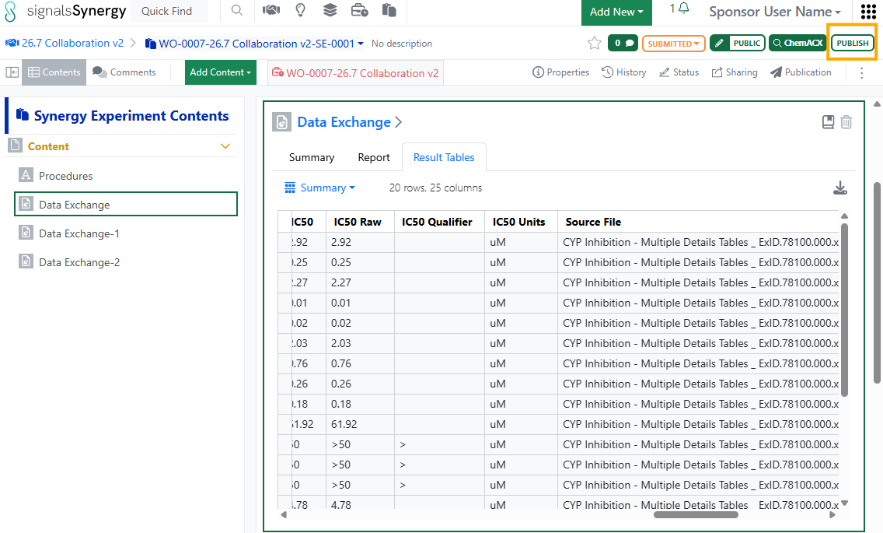Click the 4.78 IC50 Raw cell
This screenshot has height=533, width=883.
click(359, 504)
